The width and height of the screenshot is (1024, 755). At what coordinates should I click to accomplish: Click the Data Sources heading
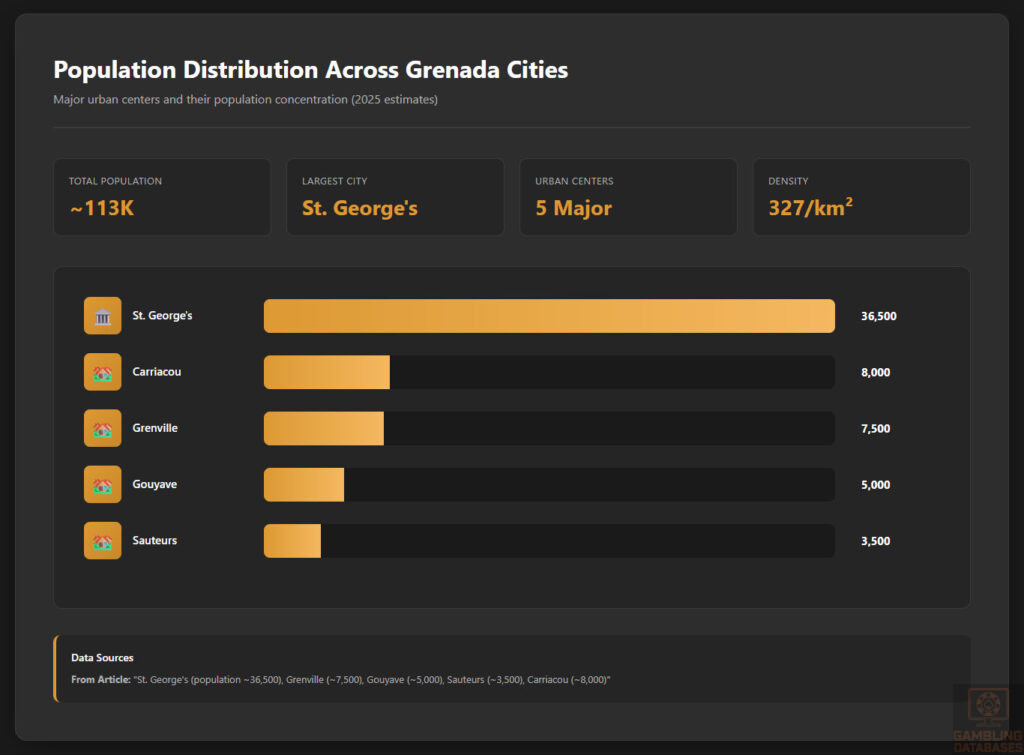point(102,657)
